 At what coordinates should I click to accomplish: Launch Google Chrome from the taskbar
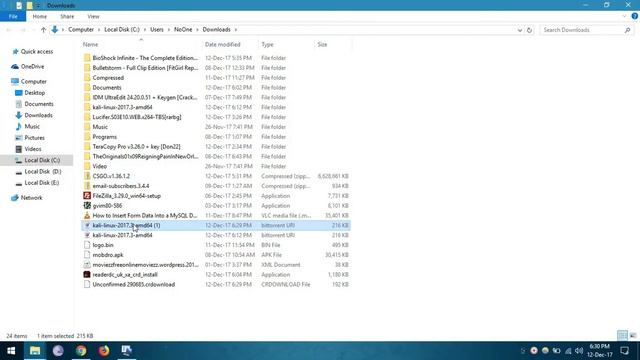click(81, 351)
